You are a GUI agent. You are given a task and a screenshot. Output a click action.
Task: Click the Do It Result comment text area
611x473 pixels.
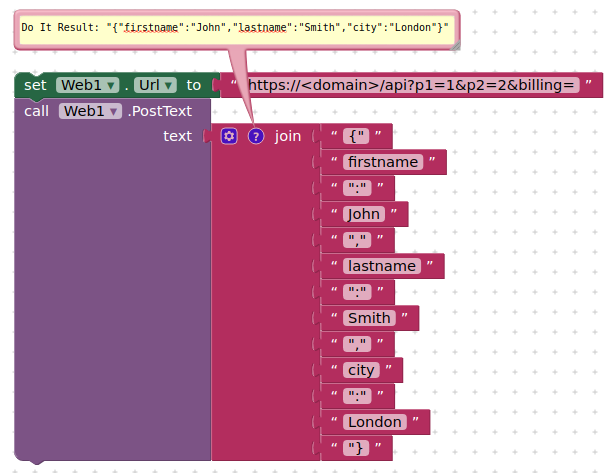237,30
